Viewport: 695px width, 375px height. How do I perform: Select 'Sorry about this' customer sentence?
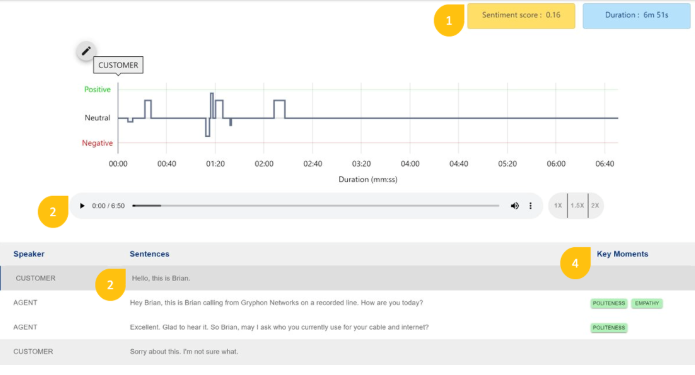click(x=184, y=352)
